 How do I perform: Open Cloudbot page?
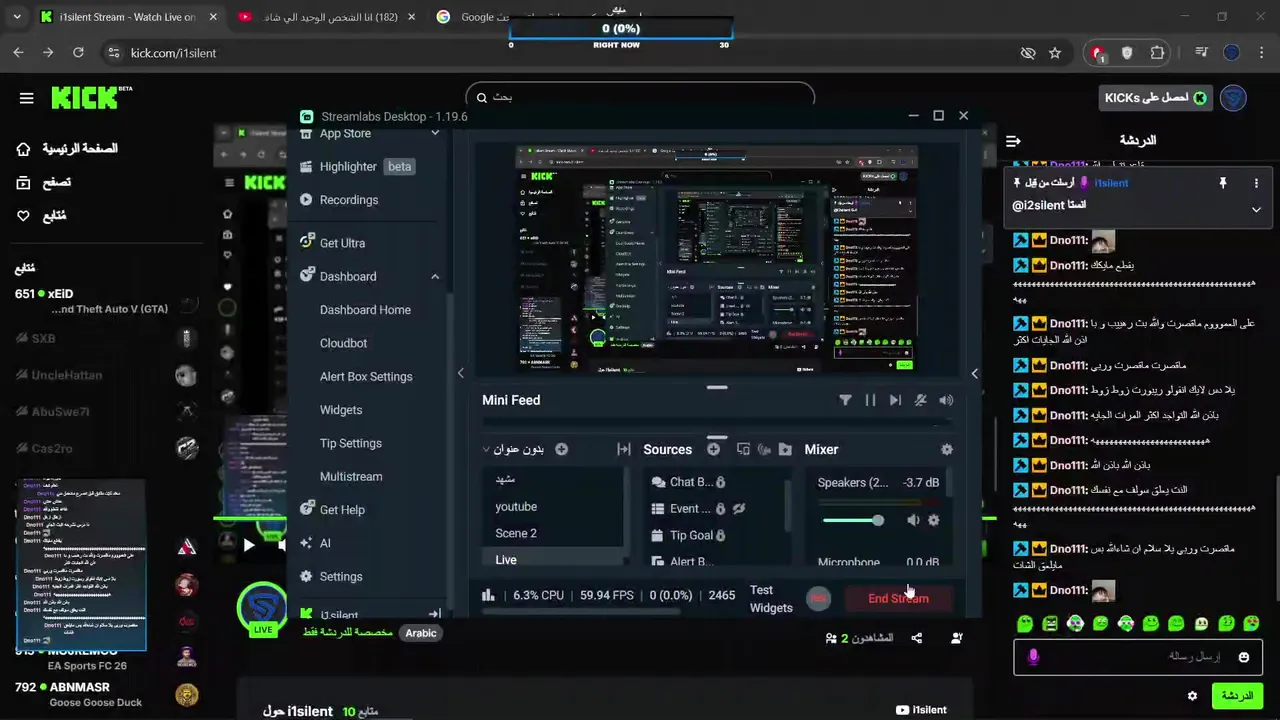click(343, 343)
